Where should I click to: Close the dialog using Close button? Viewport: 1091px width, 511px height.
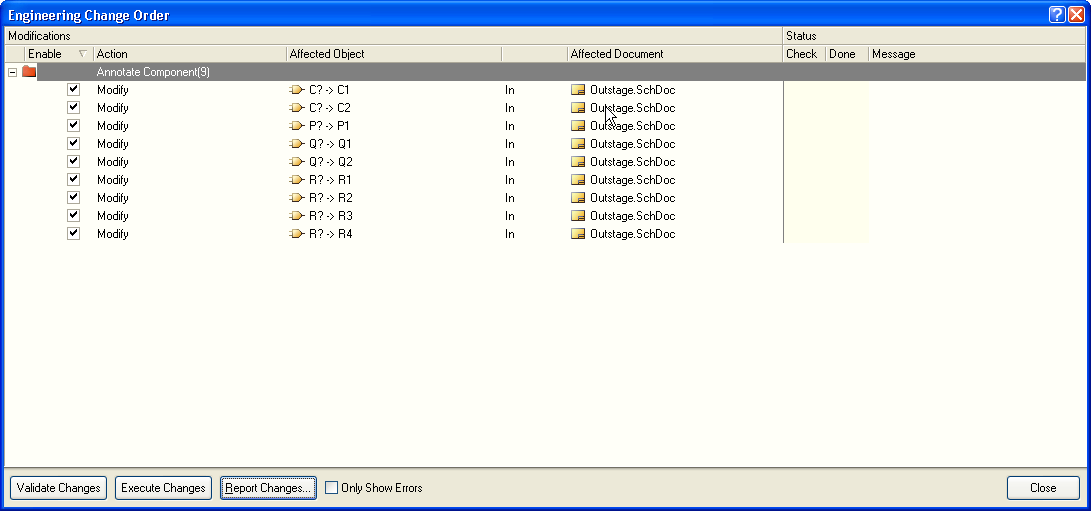1043,488
